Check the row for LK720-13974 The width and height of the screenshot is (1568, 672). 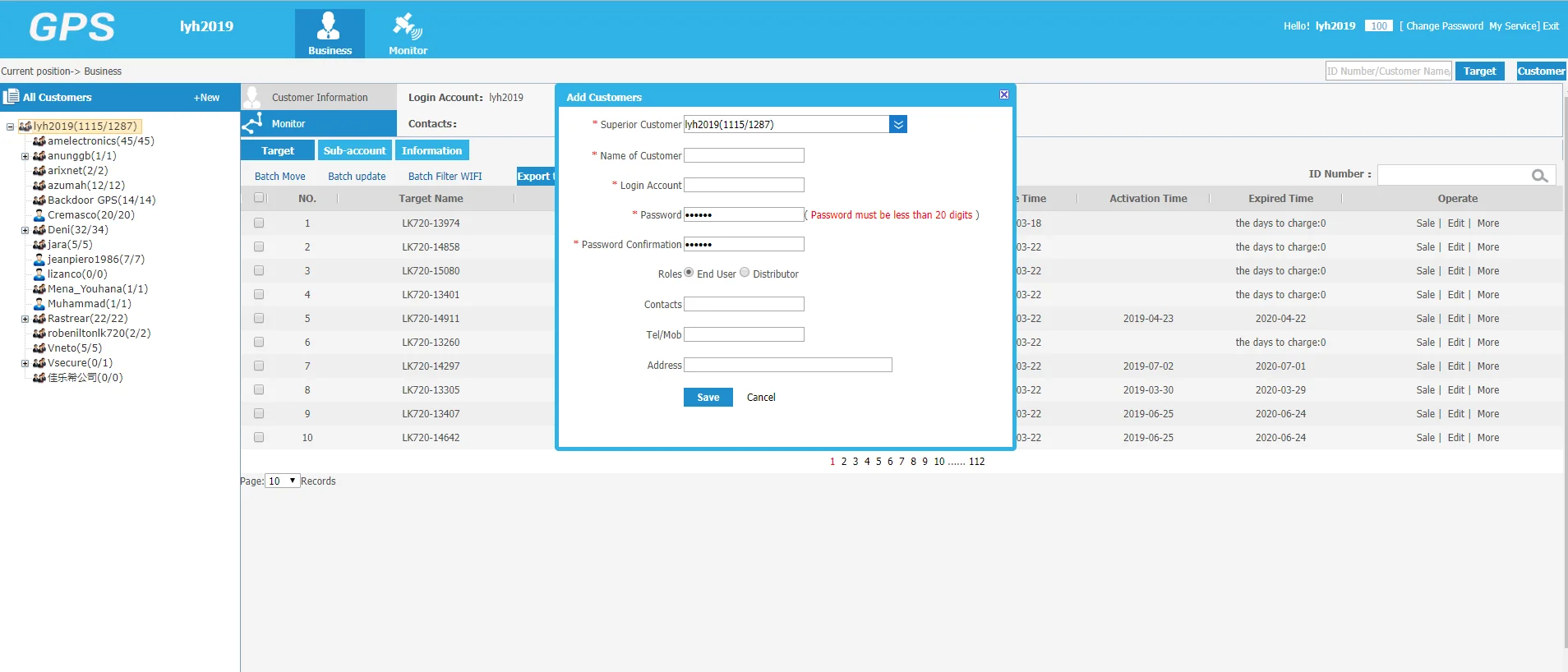click(x=259, y=223)
